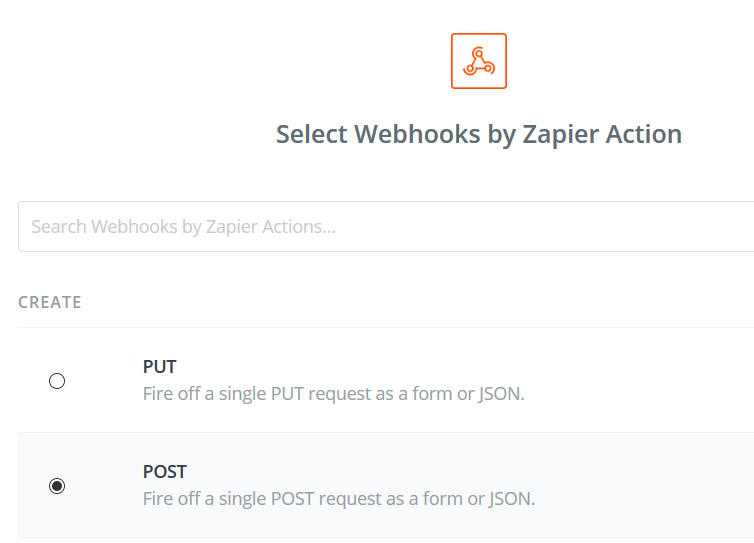Click the POST request description text
The width and height of the screenshot is (754, 543).
pyautogui.click(x=339, y=499)
